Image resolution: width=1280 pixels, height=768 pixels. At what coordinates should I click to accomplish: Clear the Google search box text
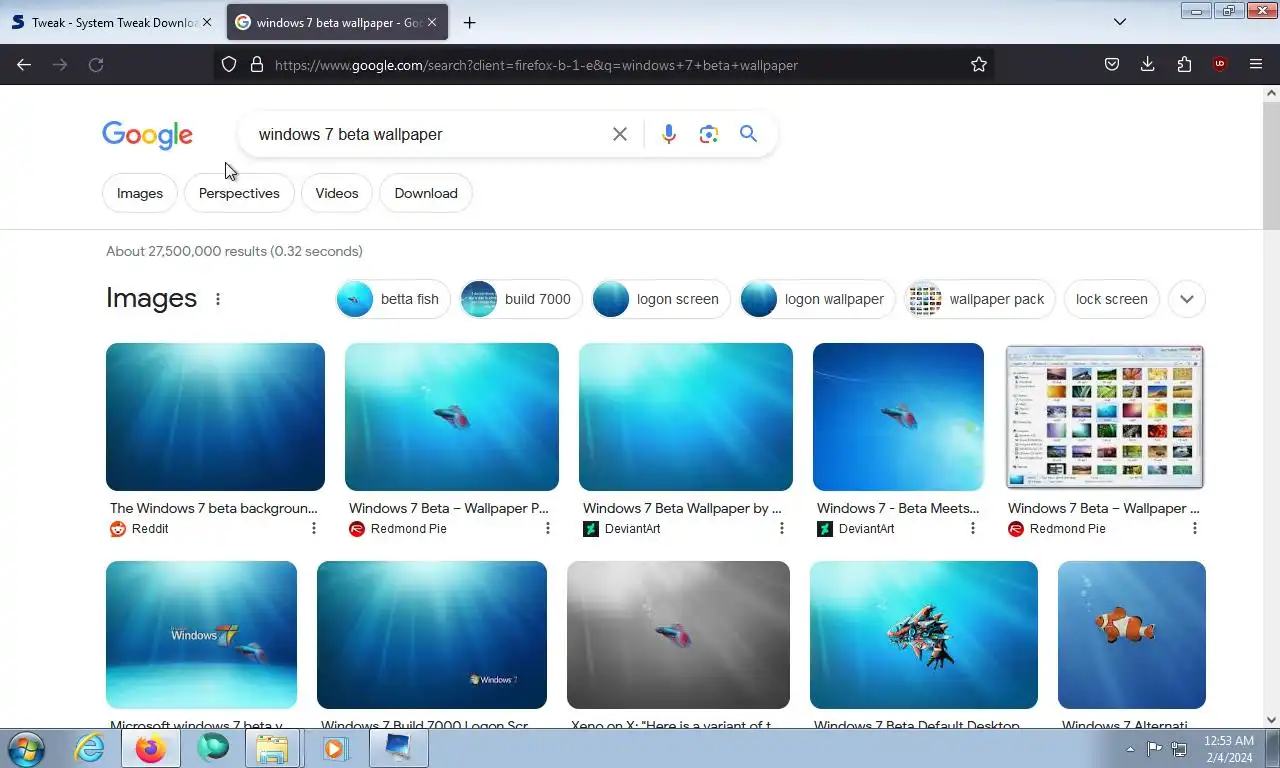(620, 134)
